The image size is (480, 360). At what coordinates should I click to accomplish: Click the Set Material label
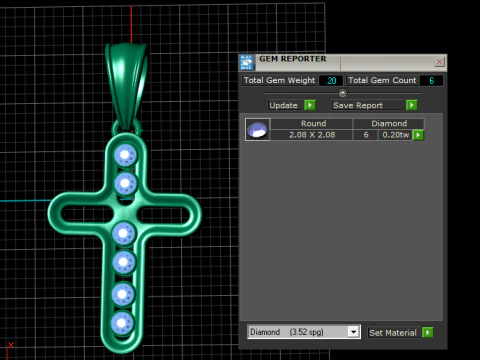coord(393,333)
